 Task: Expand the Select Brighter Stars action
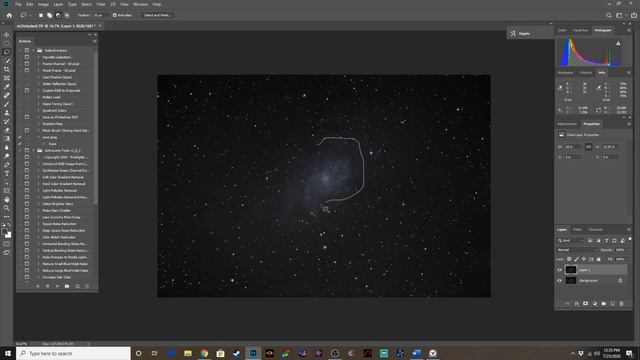[39, 204]
